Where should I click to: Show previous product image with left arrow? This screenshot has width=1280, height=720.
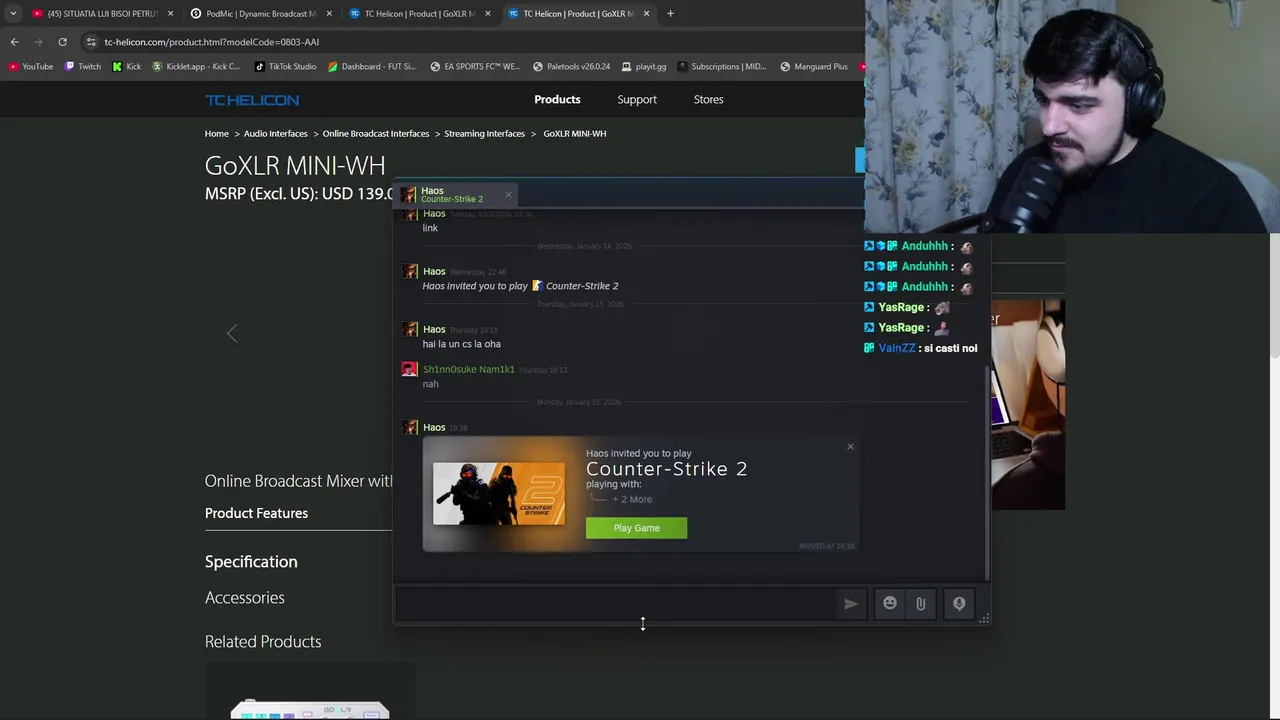[x=232, y=334]
